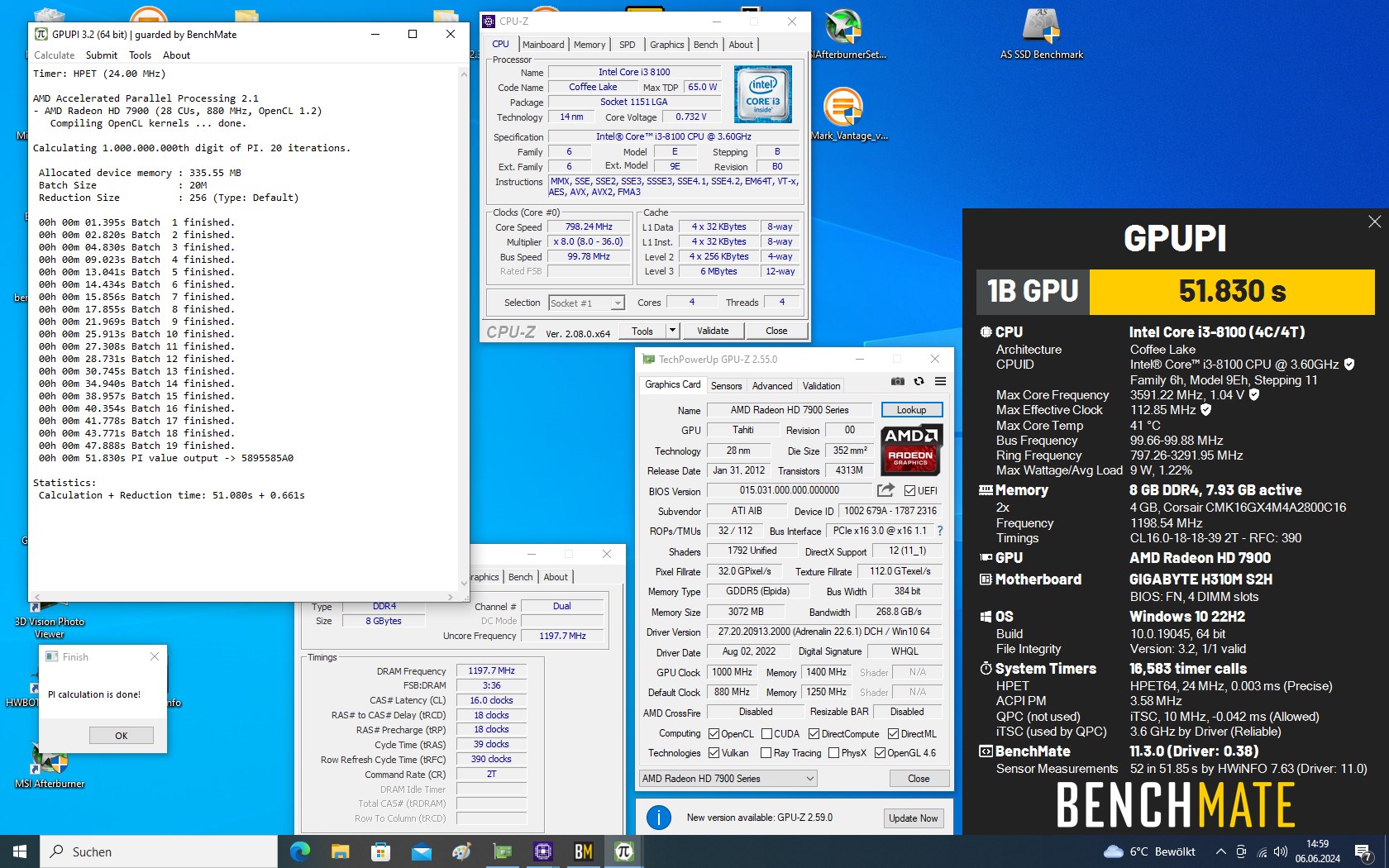Click the Windows search box
This screenshot has height=868, width=1389.
159,851
